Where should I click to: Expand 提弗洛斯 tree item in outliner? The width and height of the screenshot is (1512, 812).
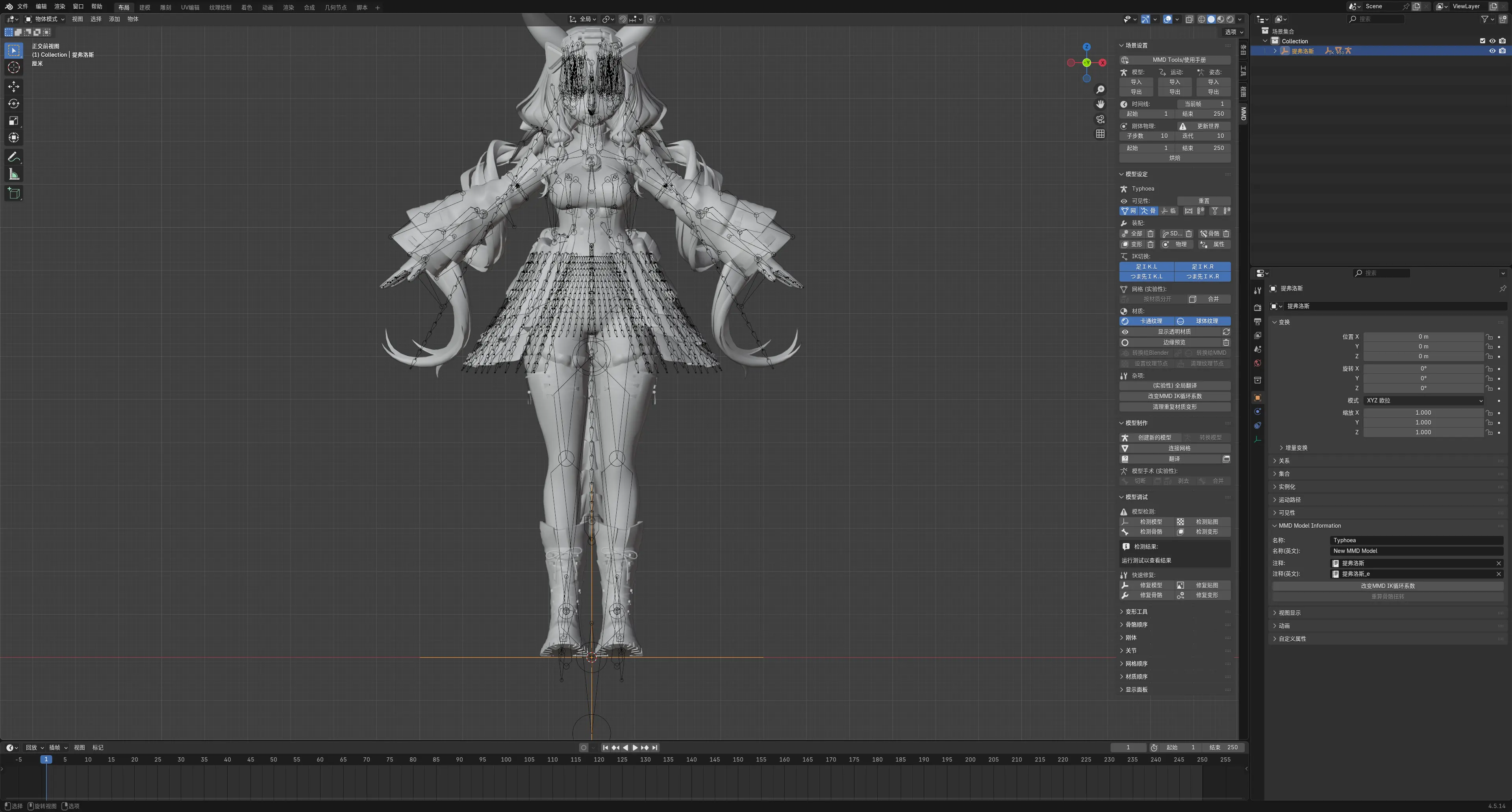tap(1274, 51)
